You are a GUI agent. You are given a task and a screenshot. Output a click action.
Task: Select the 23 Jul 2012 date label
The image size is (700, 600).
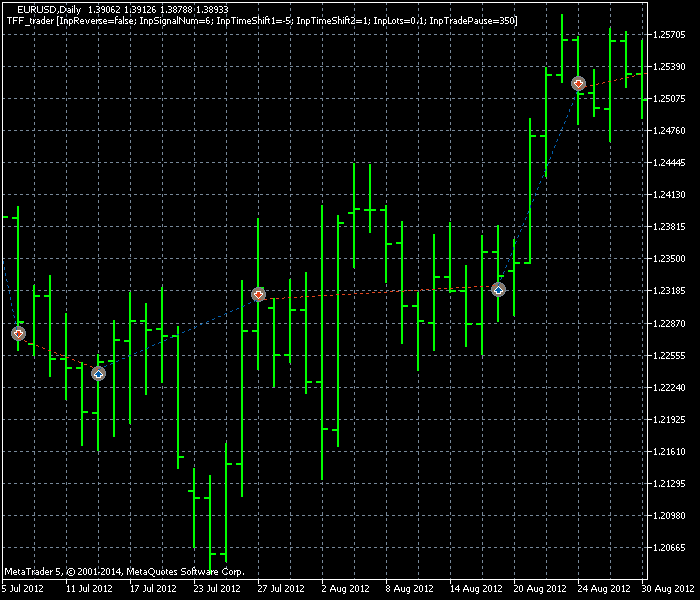(217, 588)
